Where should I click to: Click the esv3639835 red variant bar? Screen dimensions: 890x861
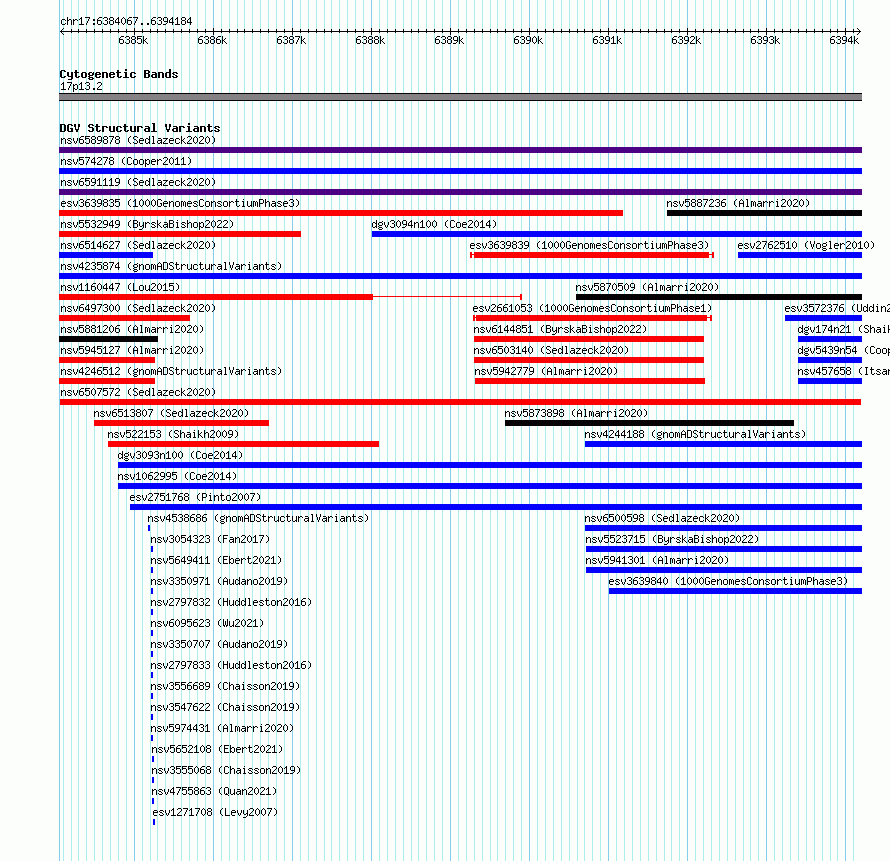pos(341,213)
